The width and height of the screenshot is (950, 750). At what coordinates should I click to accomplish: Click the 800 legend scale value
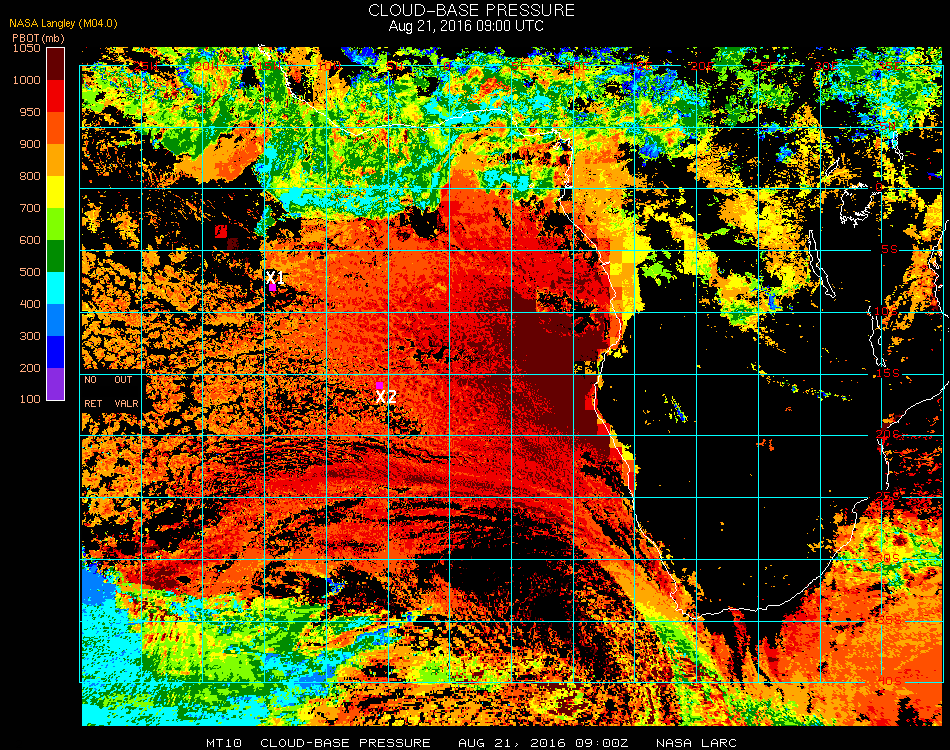click(x=30, y=176)
